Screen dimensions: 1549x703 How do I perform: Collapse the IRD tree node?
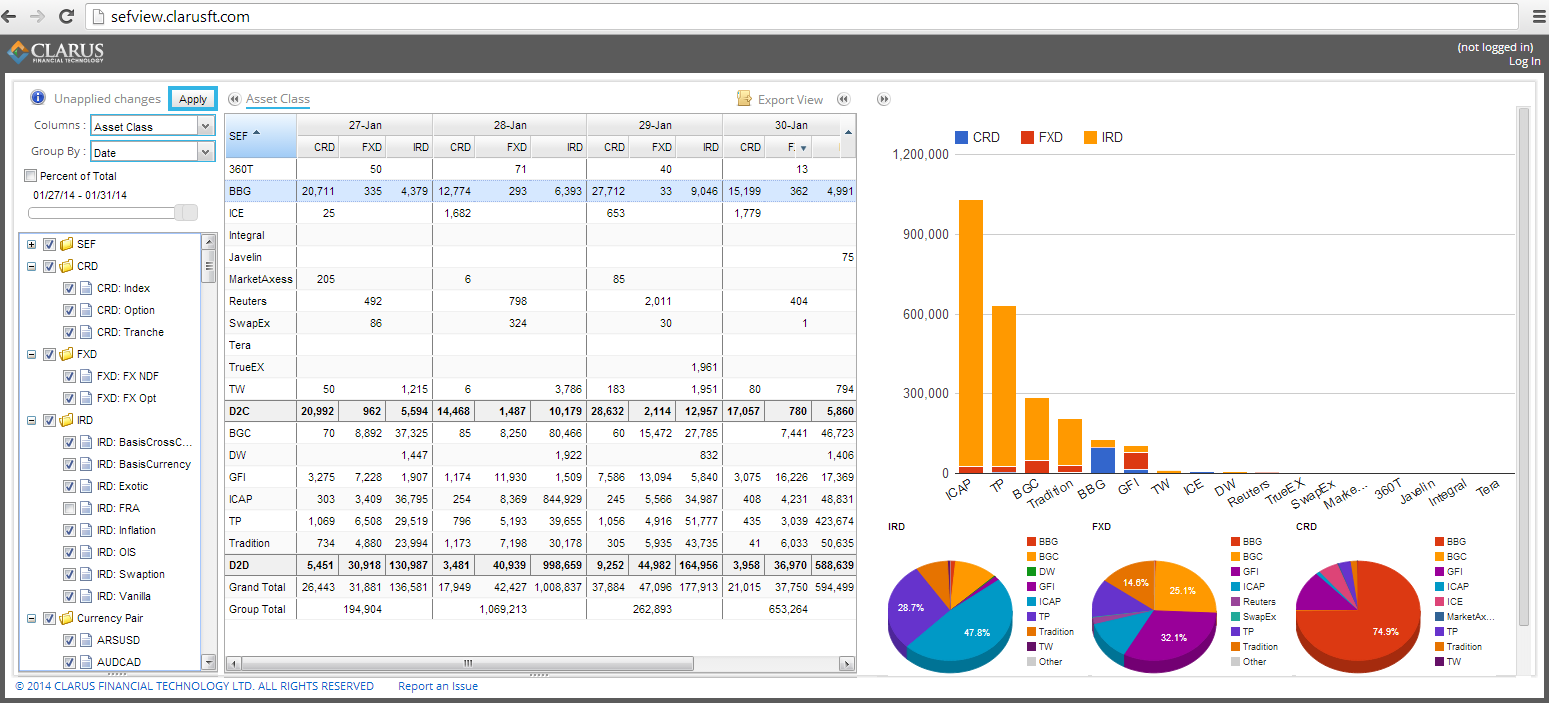pos(32,420)
